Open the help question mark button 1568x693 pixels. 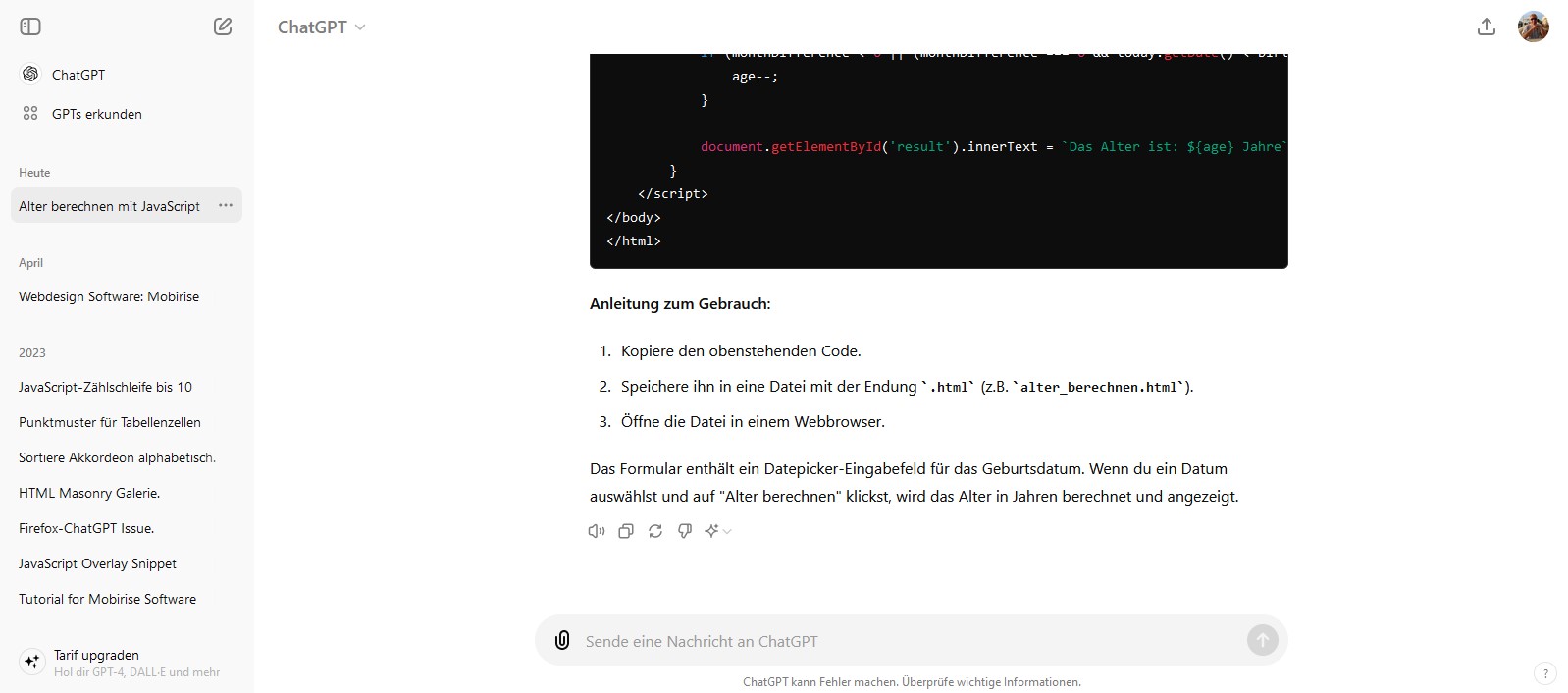1545,673
